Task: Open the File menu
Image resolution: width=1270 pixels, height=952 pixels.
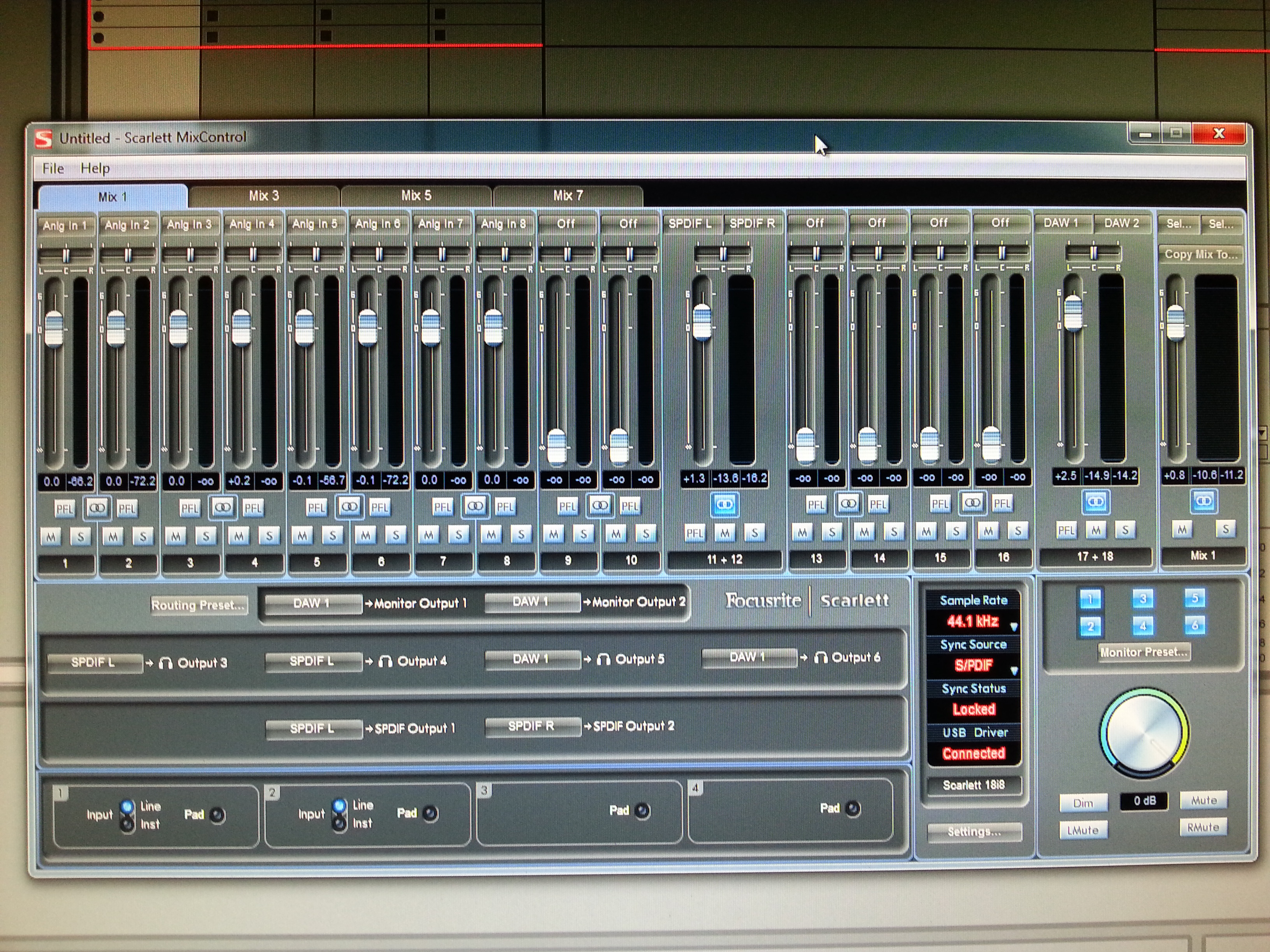Action: [53, 169]
